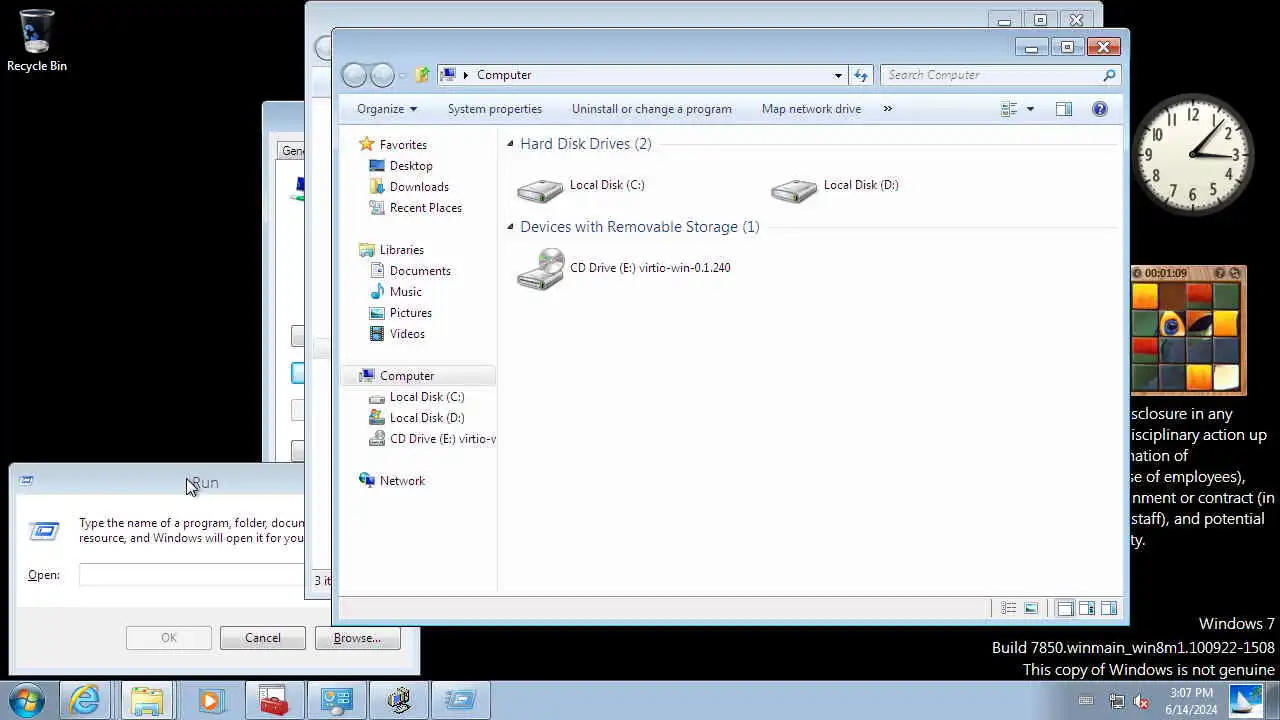
Task: Click the Start orb on taskbar
Action: (25, 700)
